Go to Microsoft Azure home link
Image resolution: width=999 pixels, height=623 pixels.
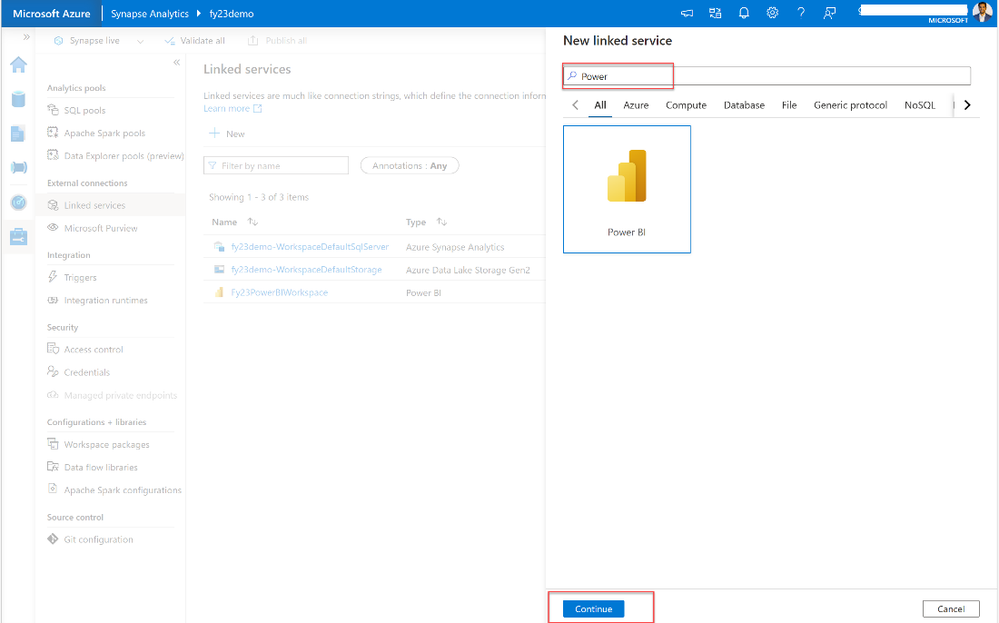coord(52,13)
